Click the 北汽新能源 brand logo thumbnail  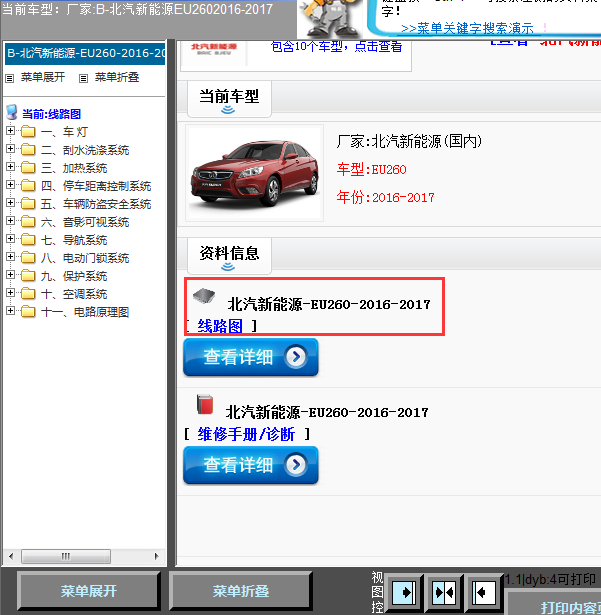point(214,51)
